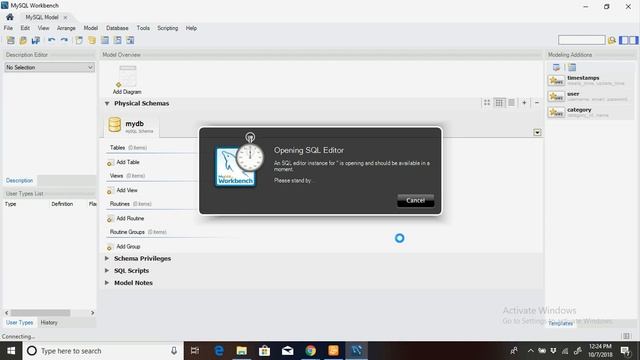This screenshot has height=360, width=640.
Task: Click Add Group
Action: click(128, 247)
